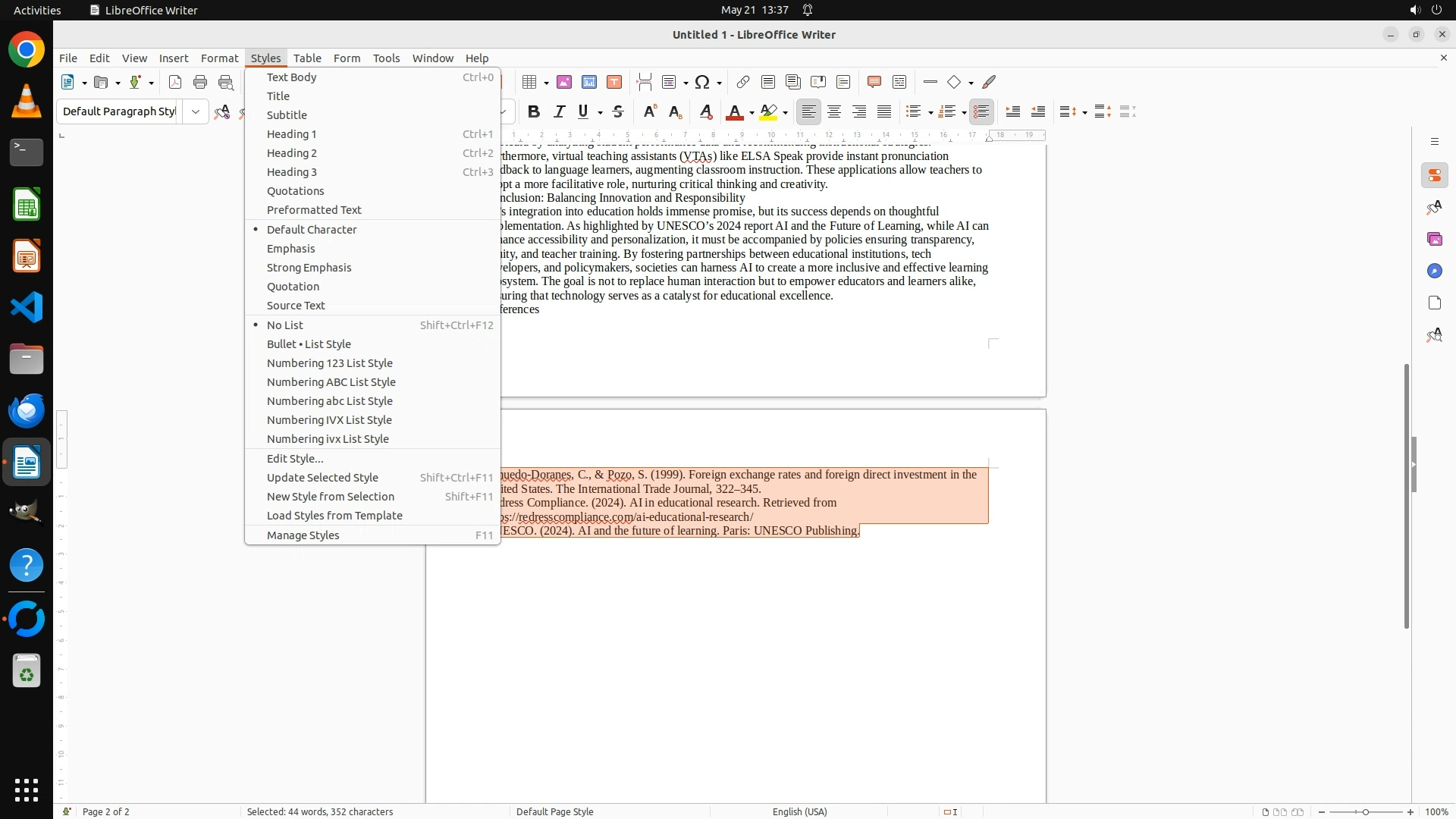The height and width of the screenshot is (819, 1456).
Task: Click the Print toolbar icon
Action: pyautogui.click(x=200, y=82)
